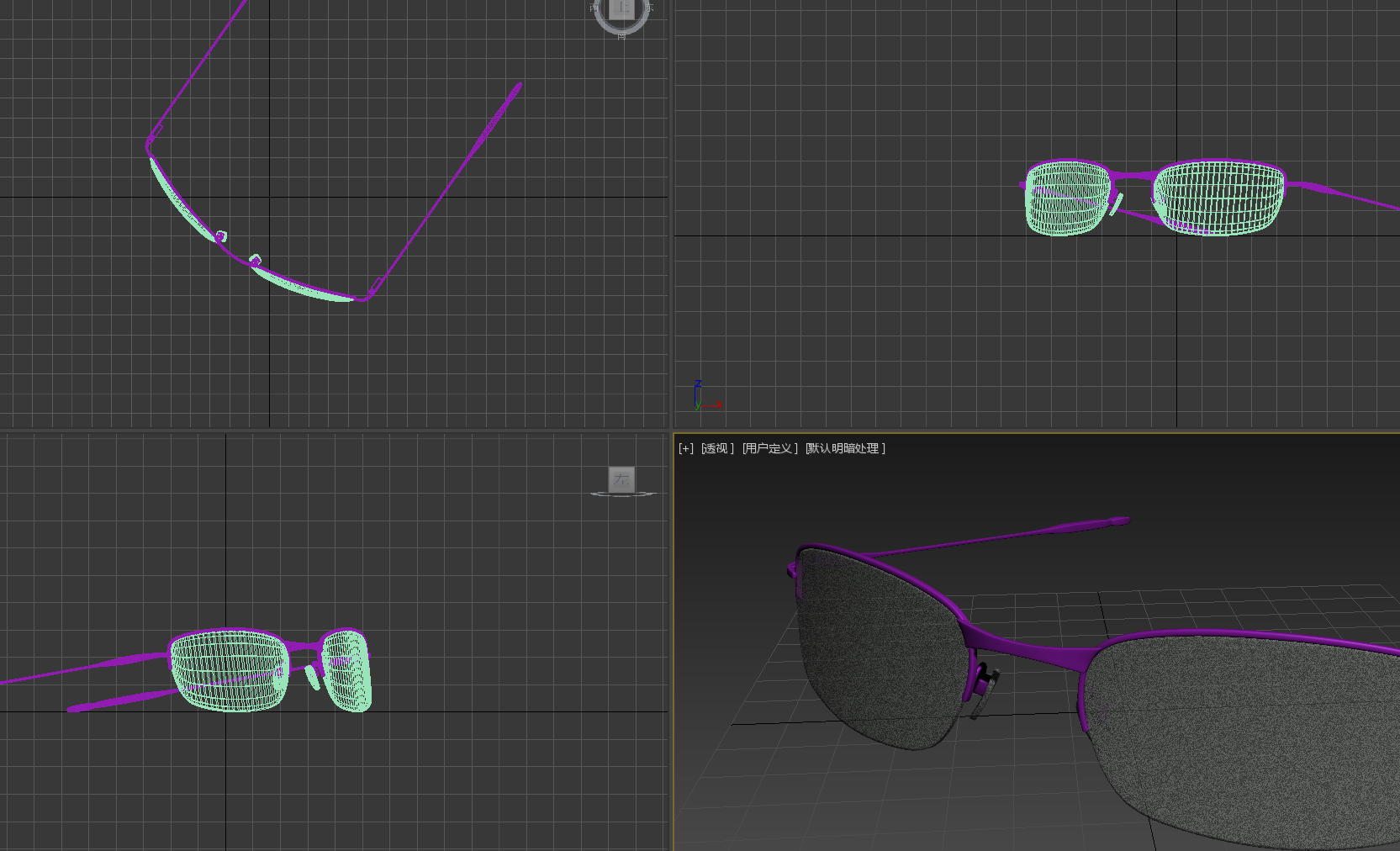1400x851 pixels.
Task: Select the large lens in left viewport
Action: 229,671
